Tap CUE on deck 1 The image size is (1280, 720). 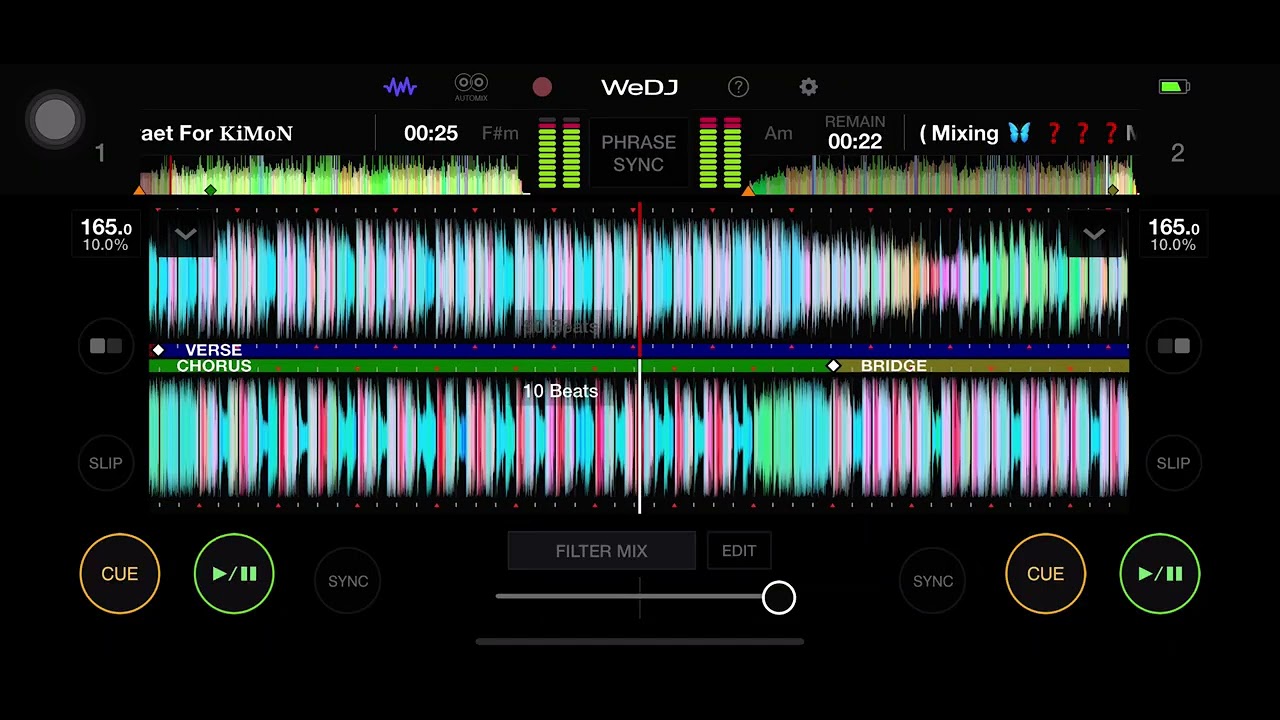[120, 574]
